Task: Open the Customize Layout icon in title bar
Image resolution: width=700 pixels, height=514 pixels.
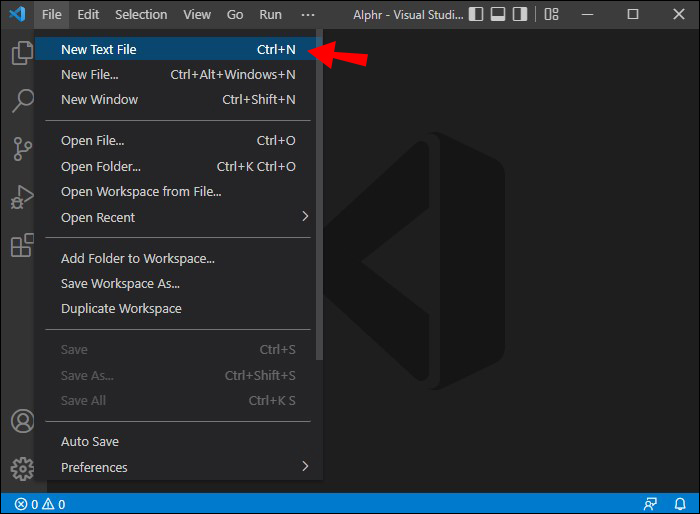Action: tap(552, 14)
